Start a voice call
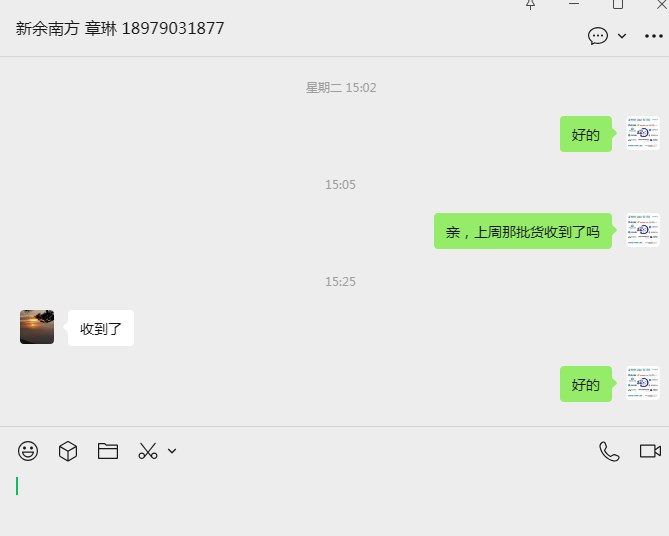The width and height of the screenshot is (669, 536). 609,451
